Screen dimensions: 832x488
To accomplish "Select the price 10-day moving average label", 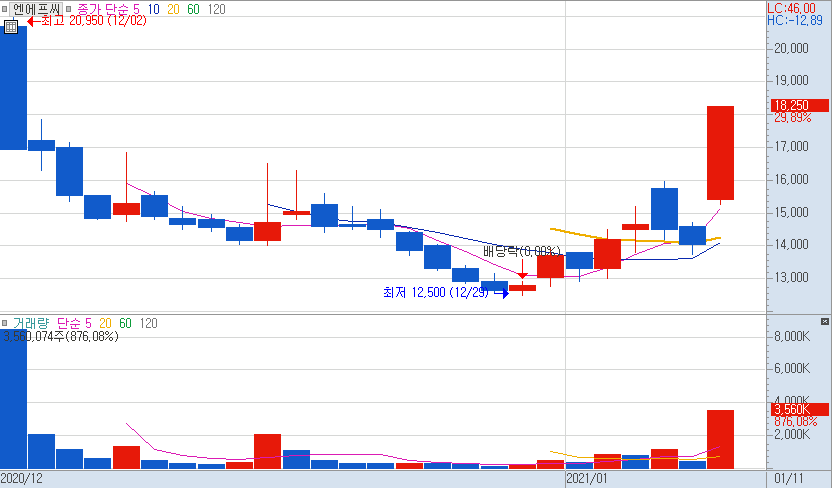I will [x=153, y=9].
